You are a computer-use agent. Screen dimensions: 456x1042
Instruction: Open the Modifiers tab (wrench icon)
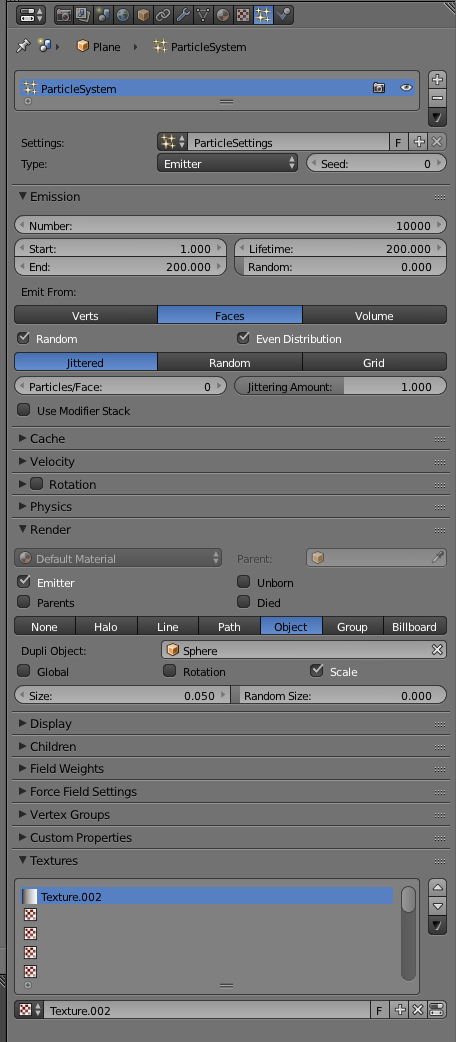pyautogui.click(x=183, y=14)
